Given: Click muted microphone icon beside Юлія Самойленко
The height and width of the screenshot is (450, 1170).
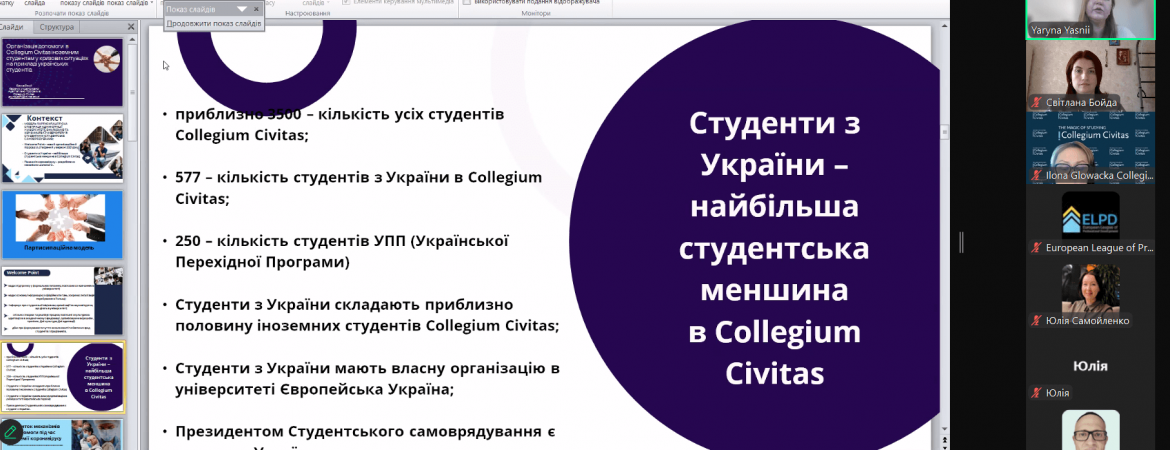Looking at the screenshot, I should click(1036, 321).
